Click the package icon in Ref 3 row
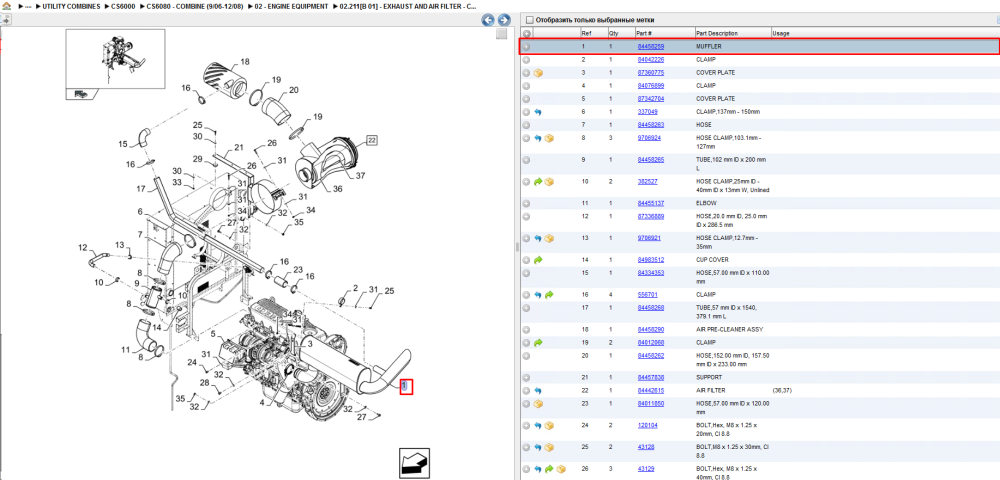Screen dimensions: 1000x480 tap(538, 73)
